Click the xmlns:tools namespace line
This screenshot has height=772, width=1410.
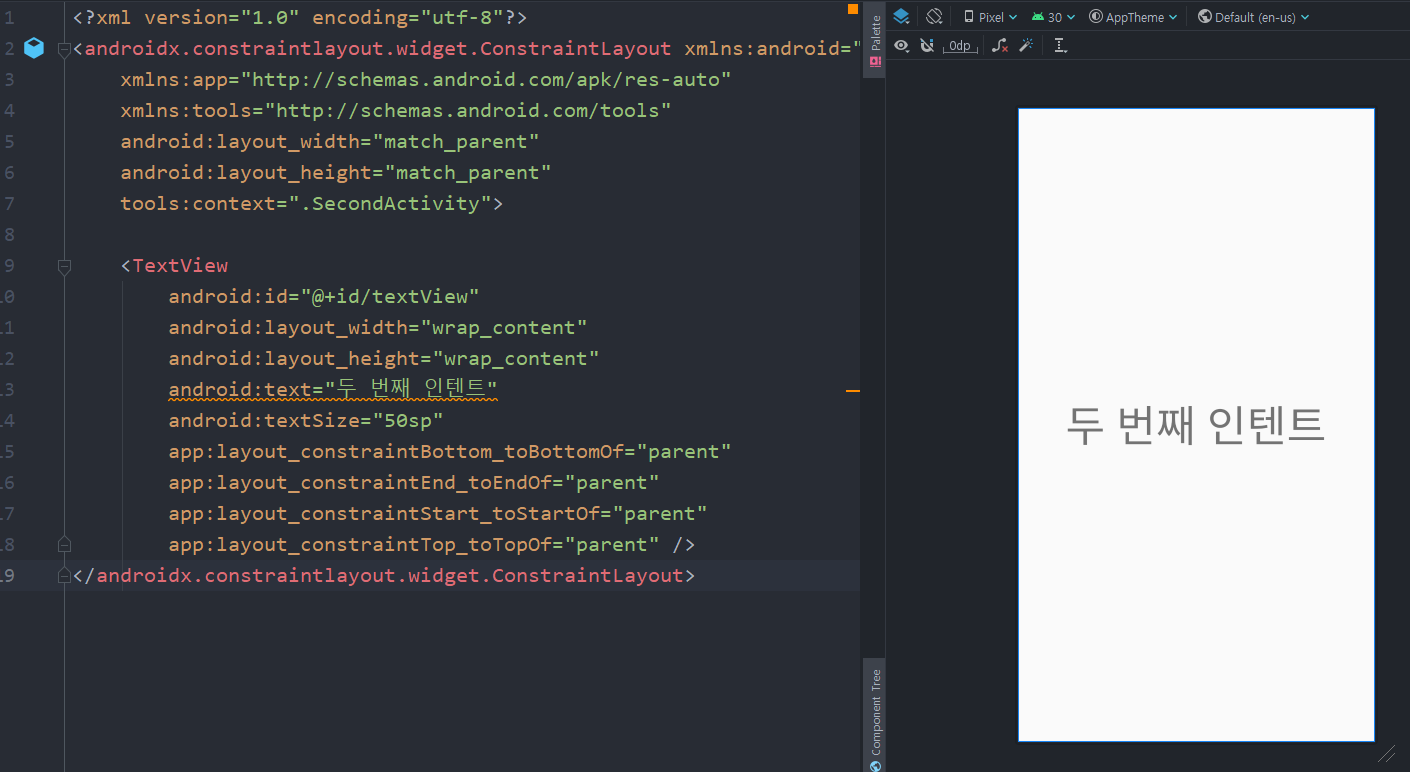(396, 110)
